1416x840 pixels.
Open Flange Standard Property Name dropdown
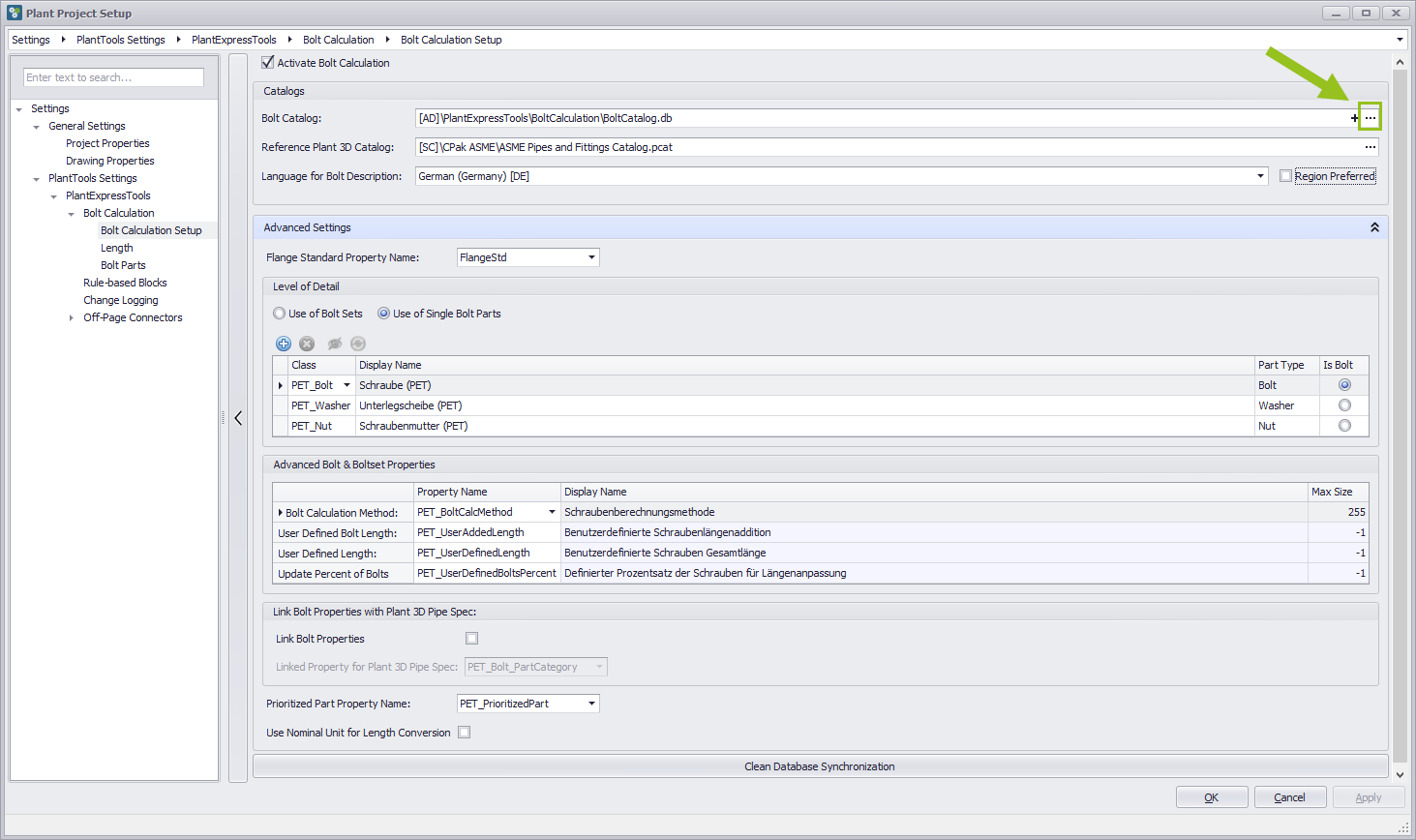(591, 257)
